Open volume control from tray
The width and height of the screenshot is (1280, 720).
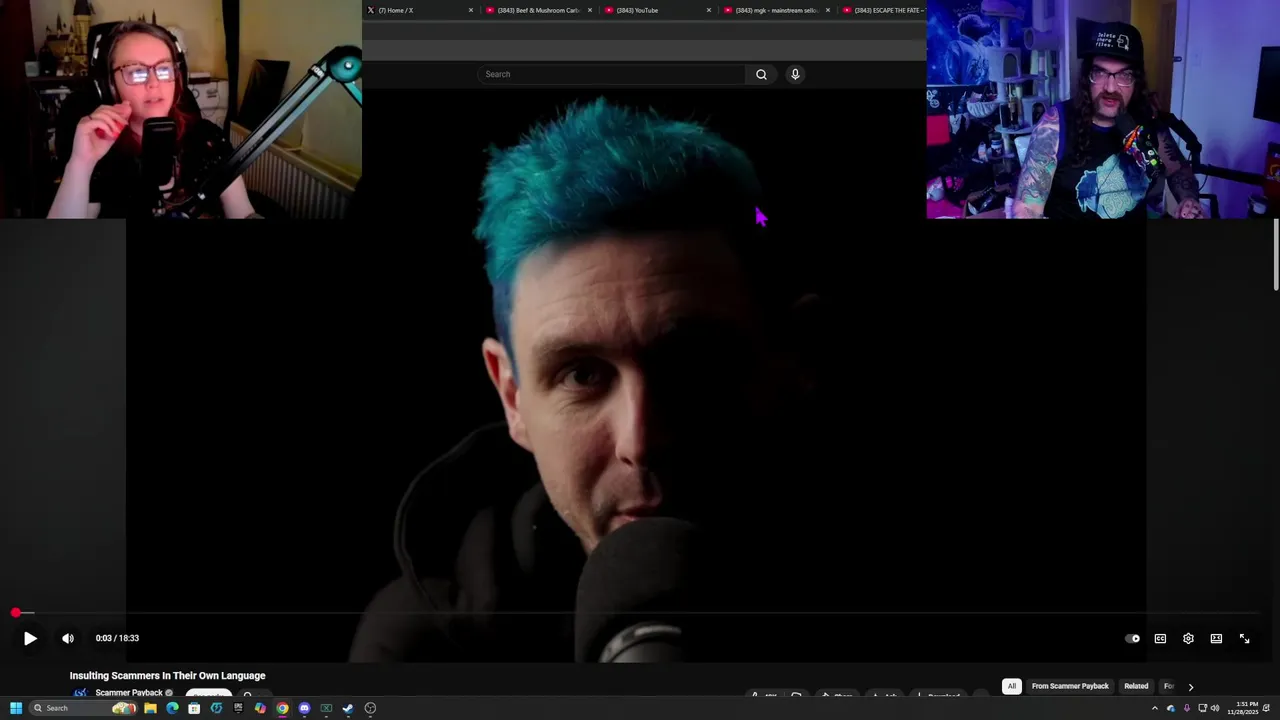[x=1215, y=708]
